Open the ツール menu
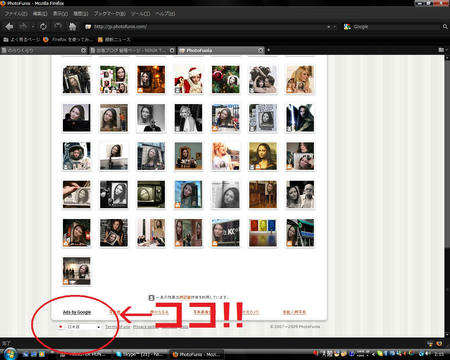 [140, 14]
